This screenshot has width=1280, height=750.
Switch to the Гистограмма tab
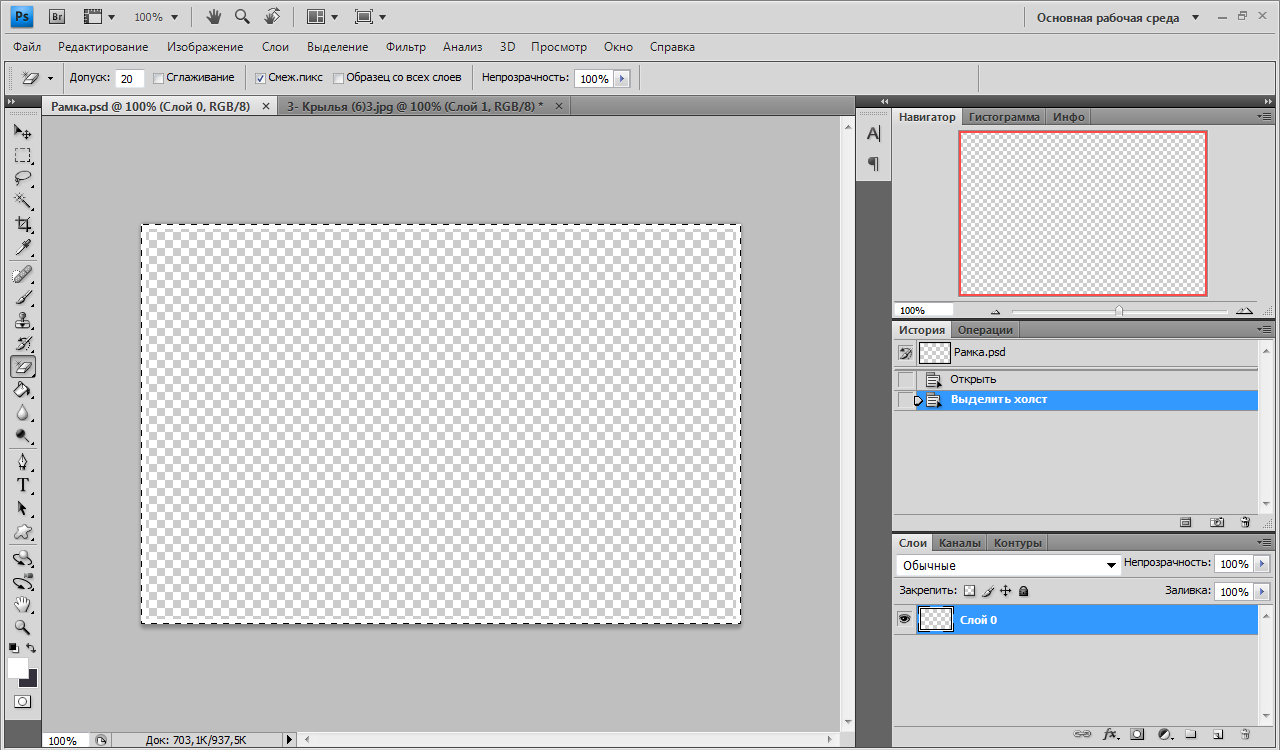(x=1004, y=117)
